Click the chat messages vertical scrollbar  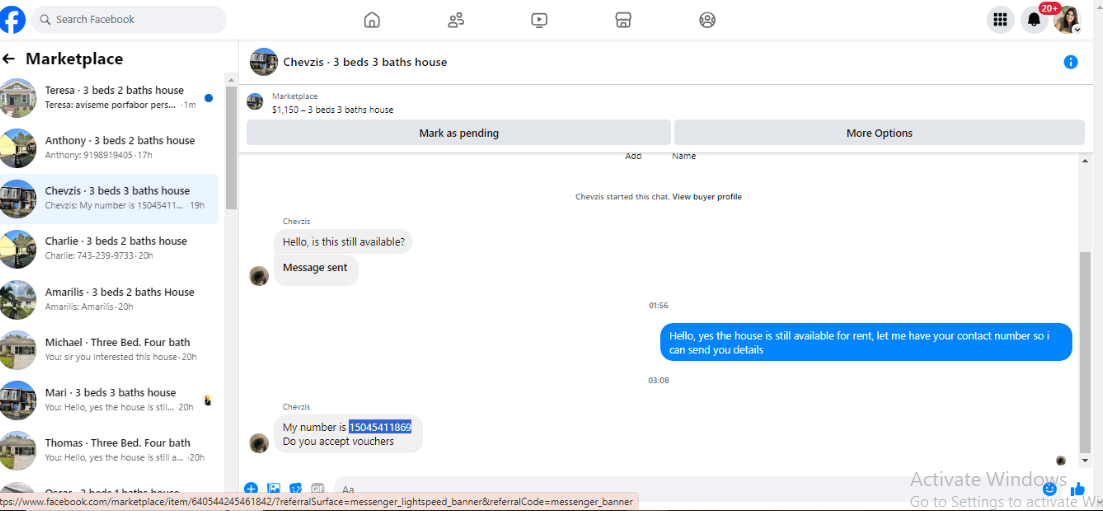[1085, 352]
